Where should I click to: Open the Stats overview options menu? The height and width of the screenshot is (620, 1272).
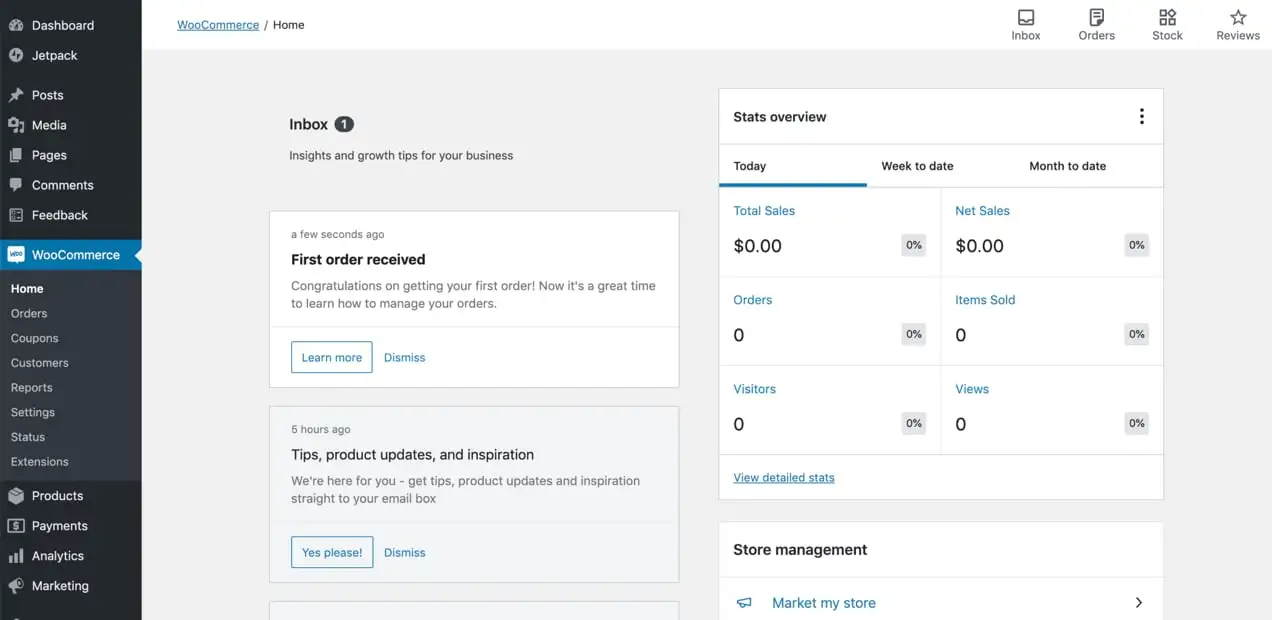1141,115
